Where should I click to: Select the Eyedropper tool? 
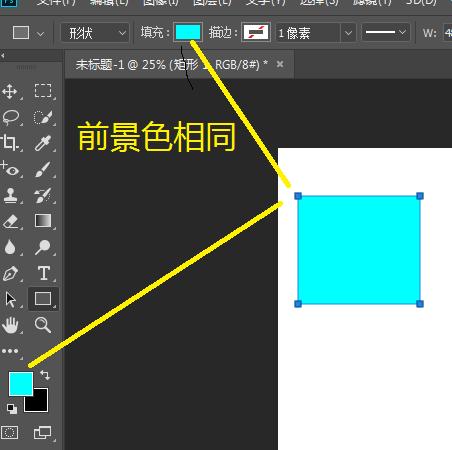(43, 143)
